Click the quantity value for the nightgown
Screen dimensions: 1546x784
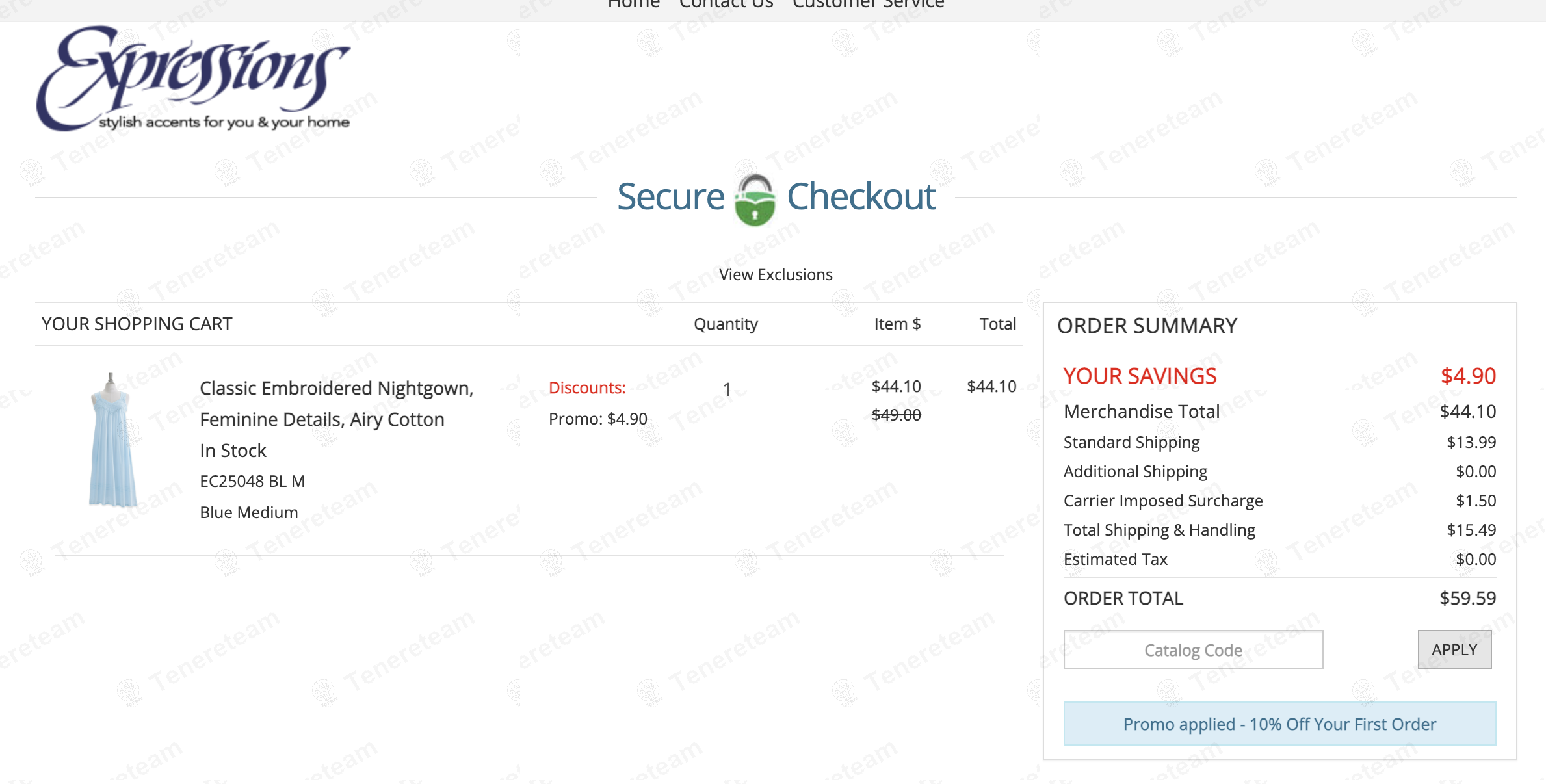click(727, 389)
